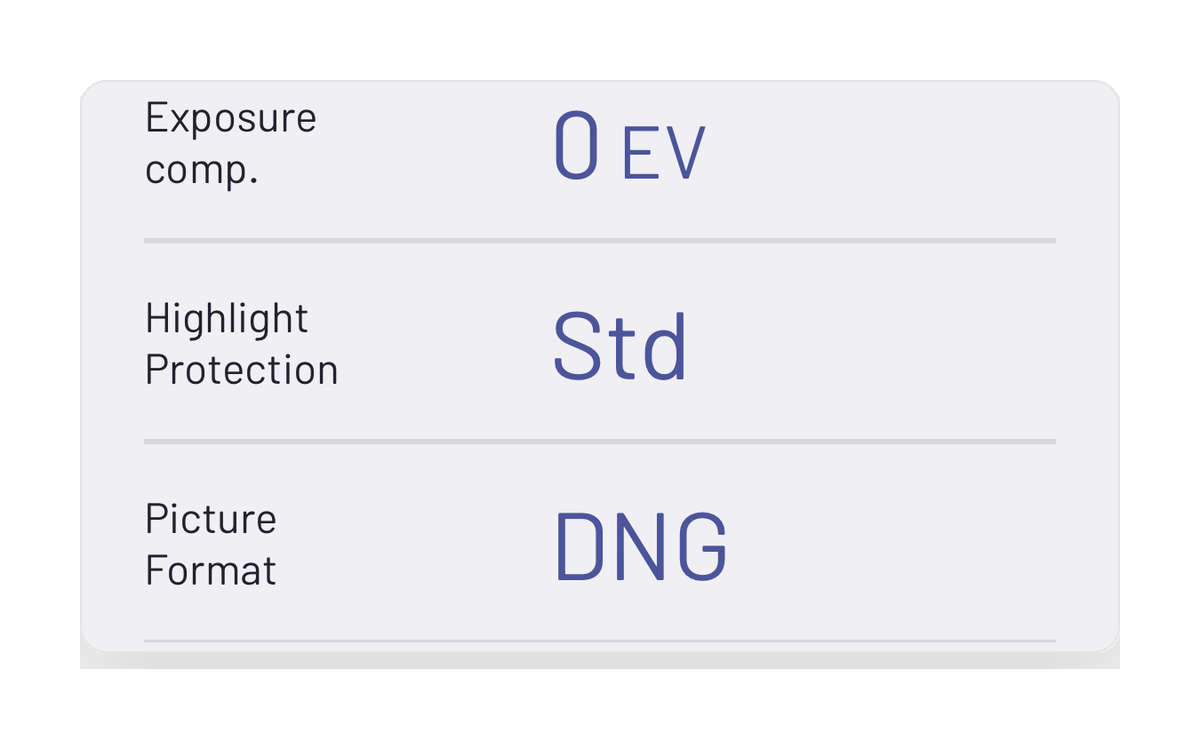
Task: Click the large 0 exposure digit
Action: (576, 147)
